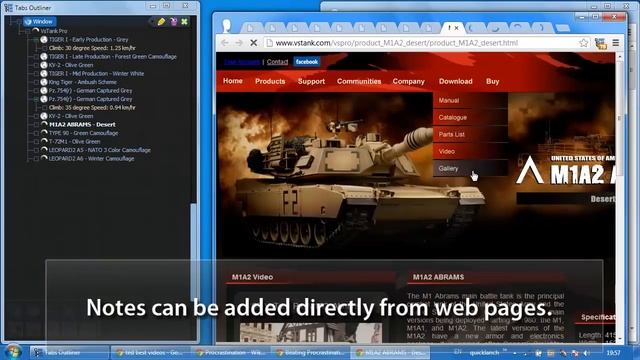This screenshot has height=360, width=640.
Task: Click the loading icon of LEOPARD2 A5 NATO
Action: point(44,150)
